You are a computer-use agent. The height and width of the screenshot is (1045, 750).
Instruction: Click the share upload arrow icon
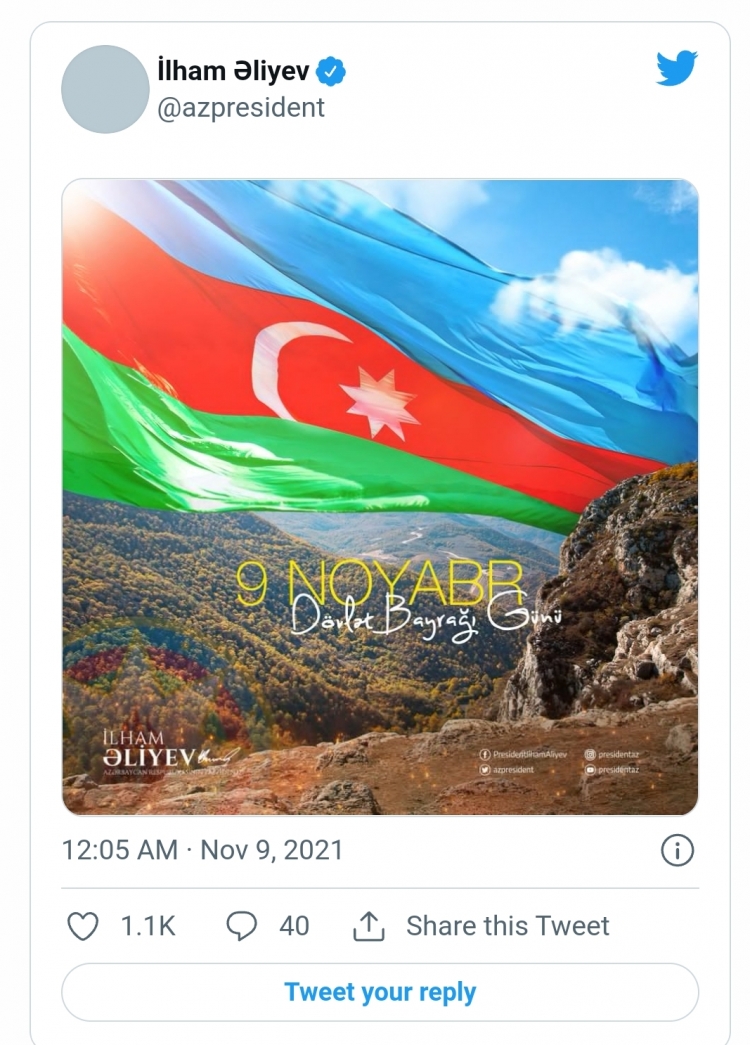(369, 926)
